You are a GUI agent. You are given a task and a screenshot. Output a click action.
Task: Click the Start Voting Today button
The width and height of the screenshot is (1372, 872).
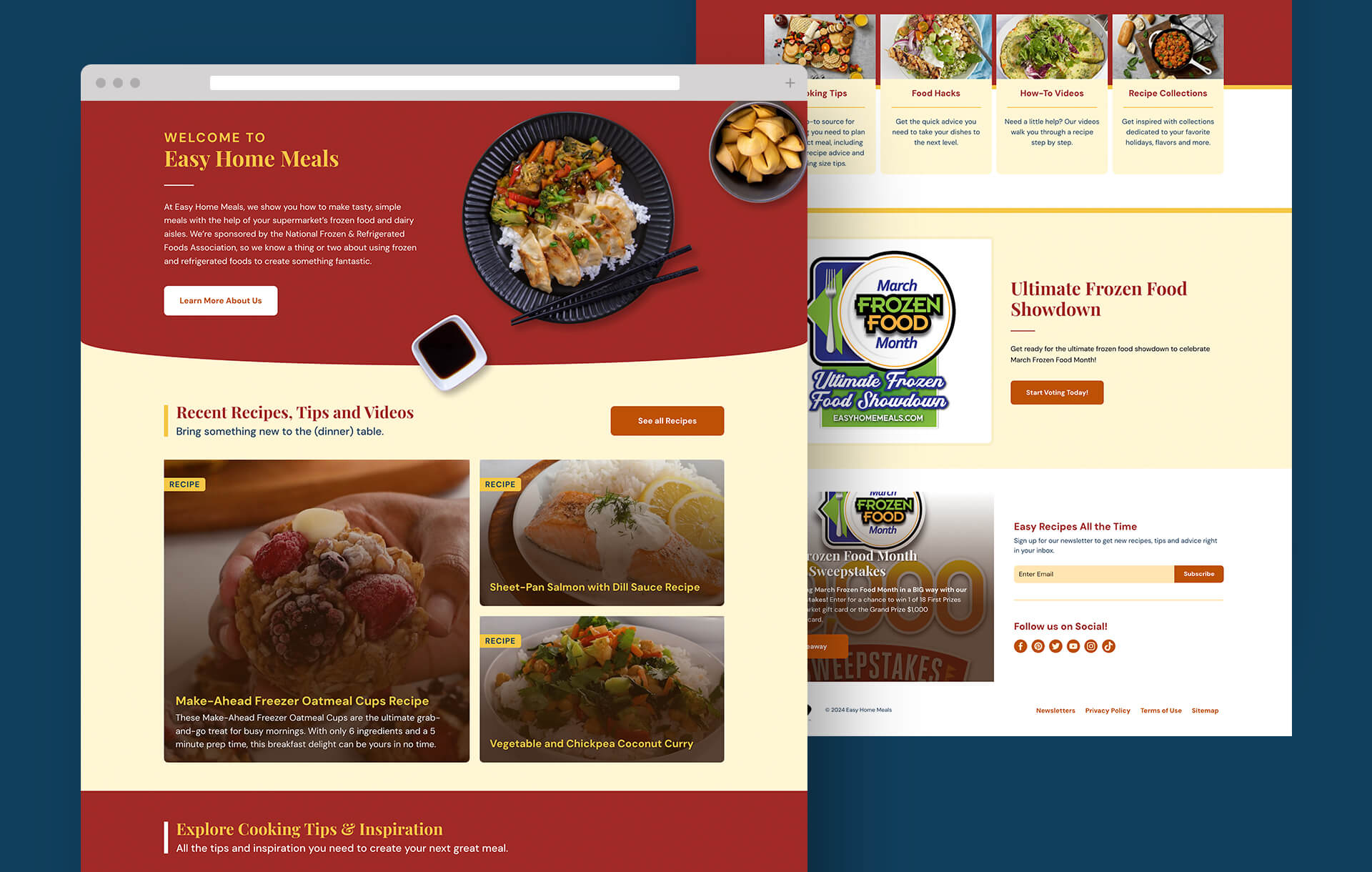(x=1056, y=392)
